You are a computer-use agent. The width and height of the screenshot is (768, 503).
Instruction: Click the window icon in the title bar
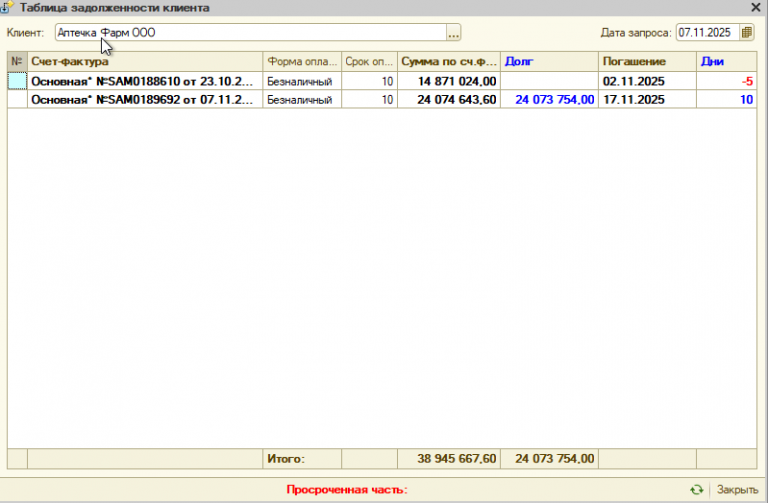7,7
